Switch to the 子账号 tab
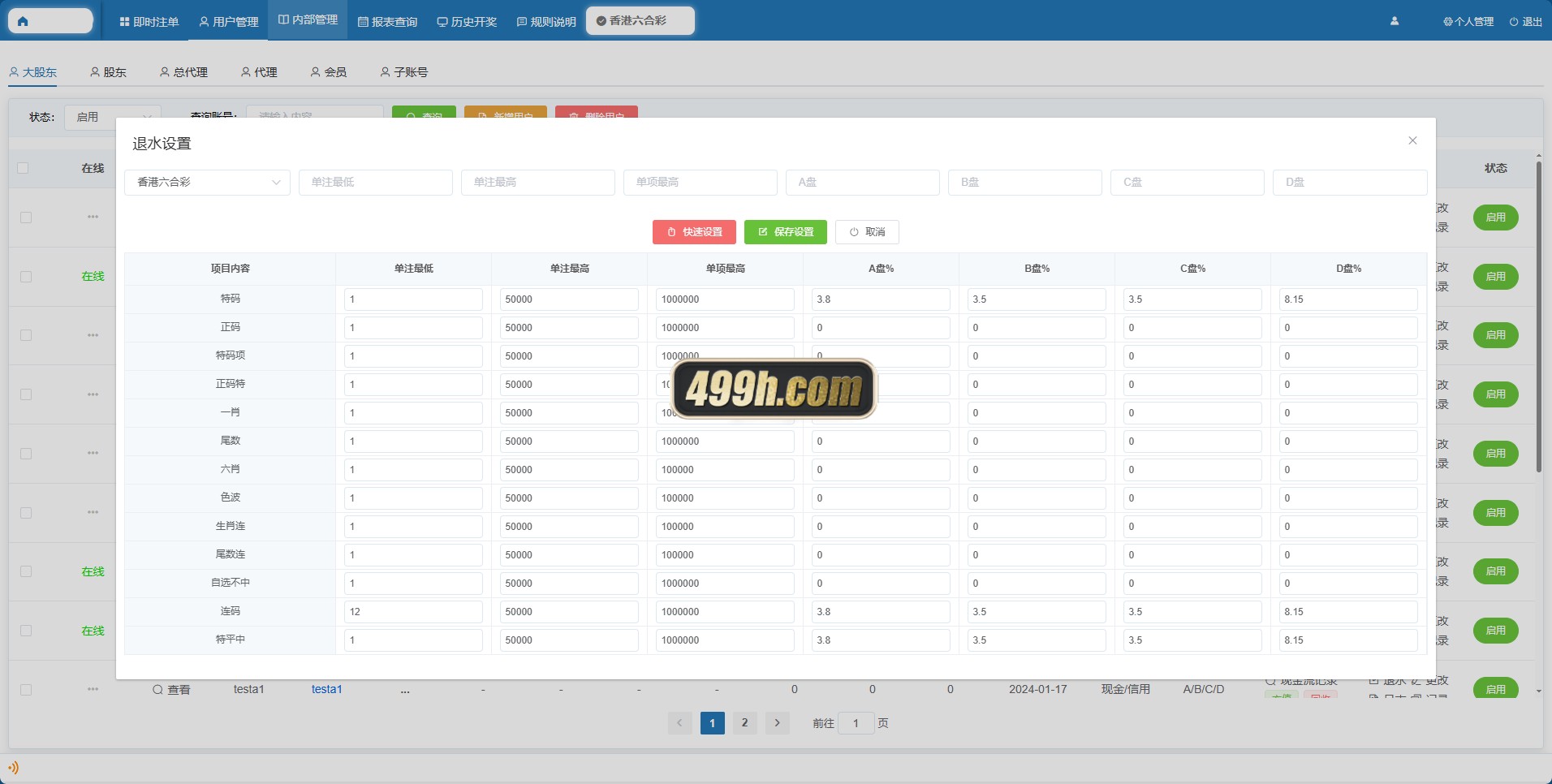Image resolution: width=1552 pixels, height=784 pixels. [404, 72]
